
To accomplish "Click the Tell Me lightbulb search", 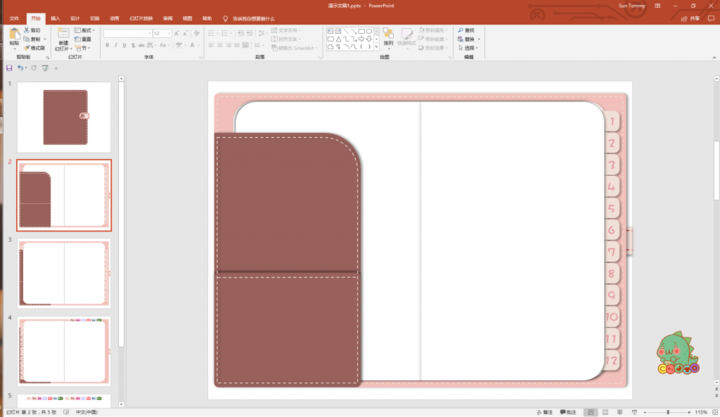I will 225,18.
